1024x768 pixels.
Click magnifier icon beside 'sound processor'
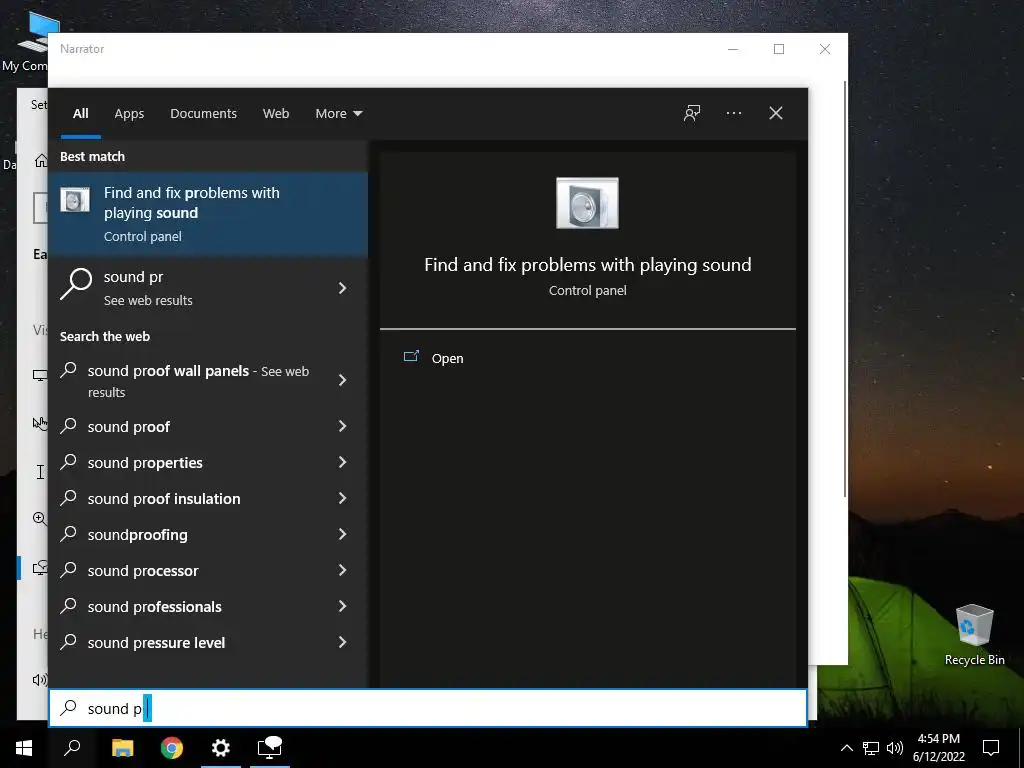point(68,570)
